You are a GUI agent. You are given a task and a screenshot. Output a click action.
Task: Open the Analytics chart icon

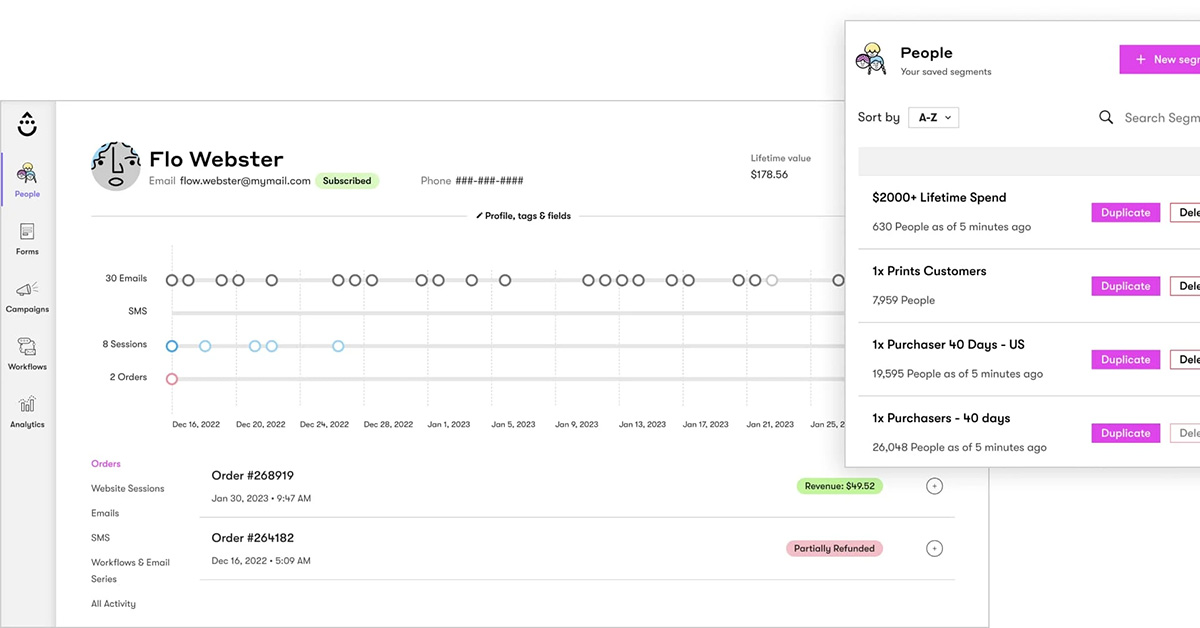pyautogui.click(x=27, y=406)
